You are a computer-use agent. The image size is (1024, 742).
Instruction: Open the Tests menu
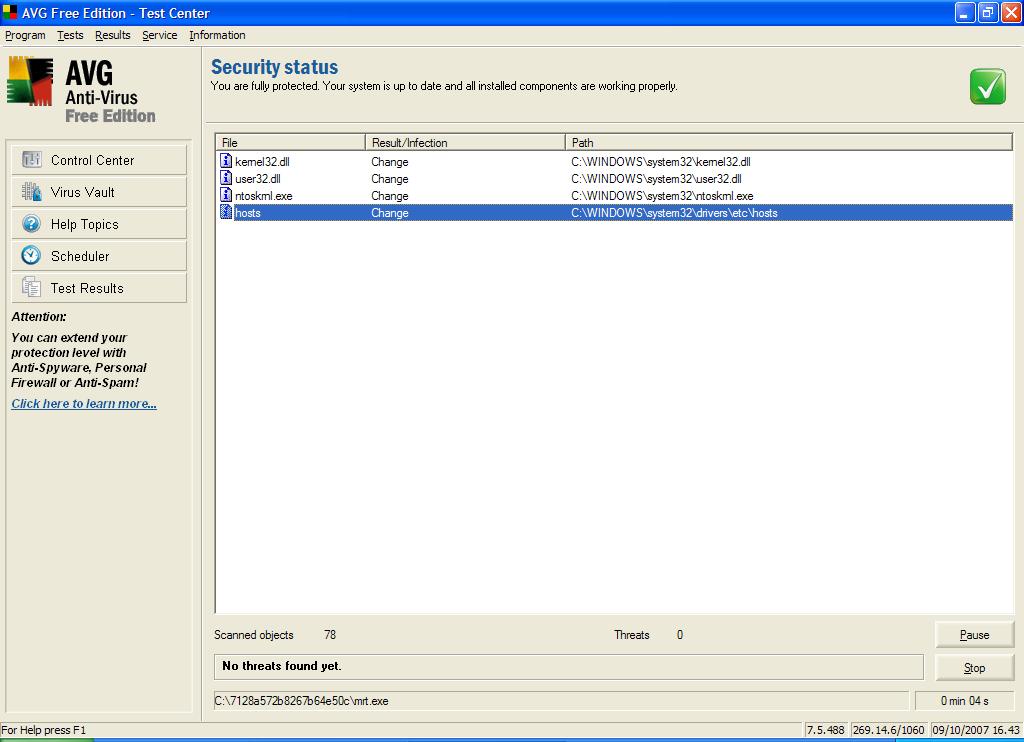70,35
